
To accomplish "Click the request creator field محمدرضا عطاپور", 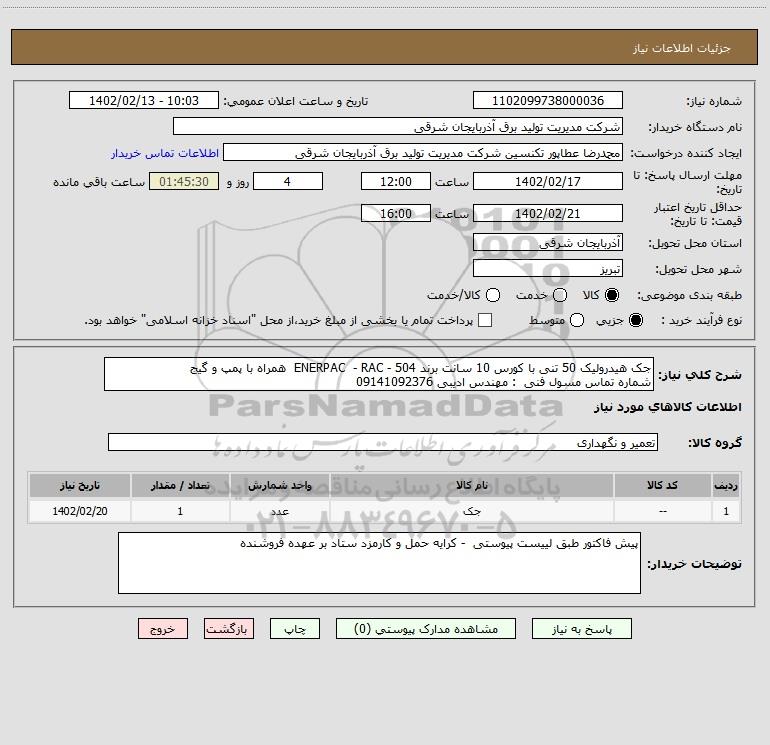I will tap(423, 153).
